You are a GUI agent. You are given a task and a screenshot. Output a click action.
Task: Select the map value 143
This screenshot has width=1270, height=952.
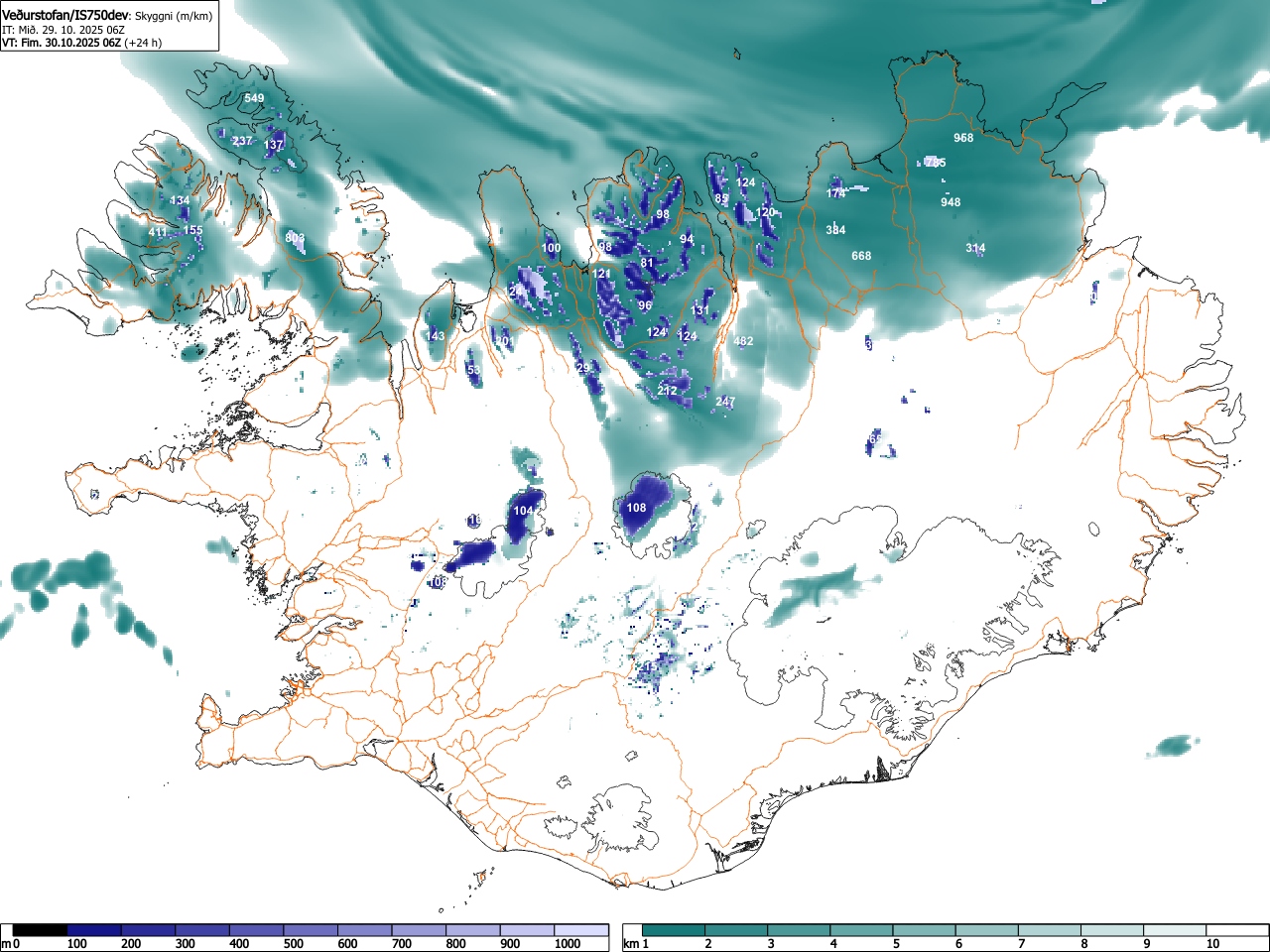point(436,336)
